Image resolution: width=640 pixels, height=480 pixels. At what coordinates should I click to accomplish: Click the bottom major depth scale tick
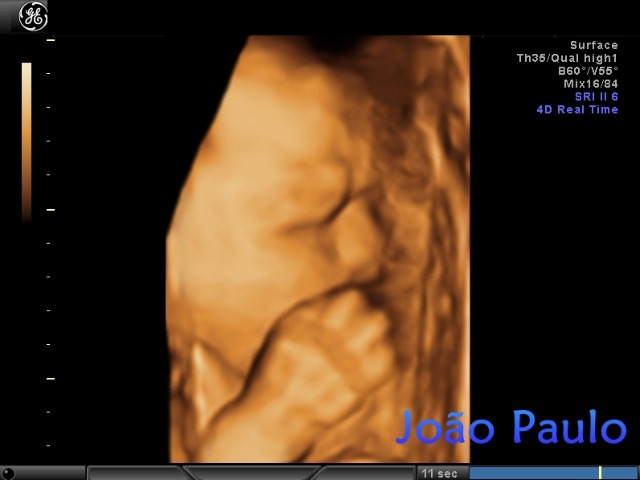[51, 378]
